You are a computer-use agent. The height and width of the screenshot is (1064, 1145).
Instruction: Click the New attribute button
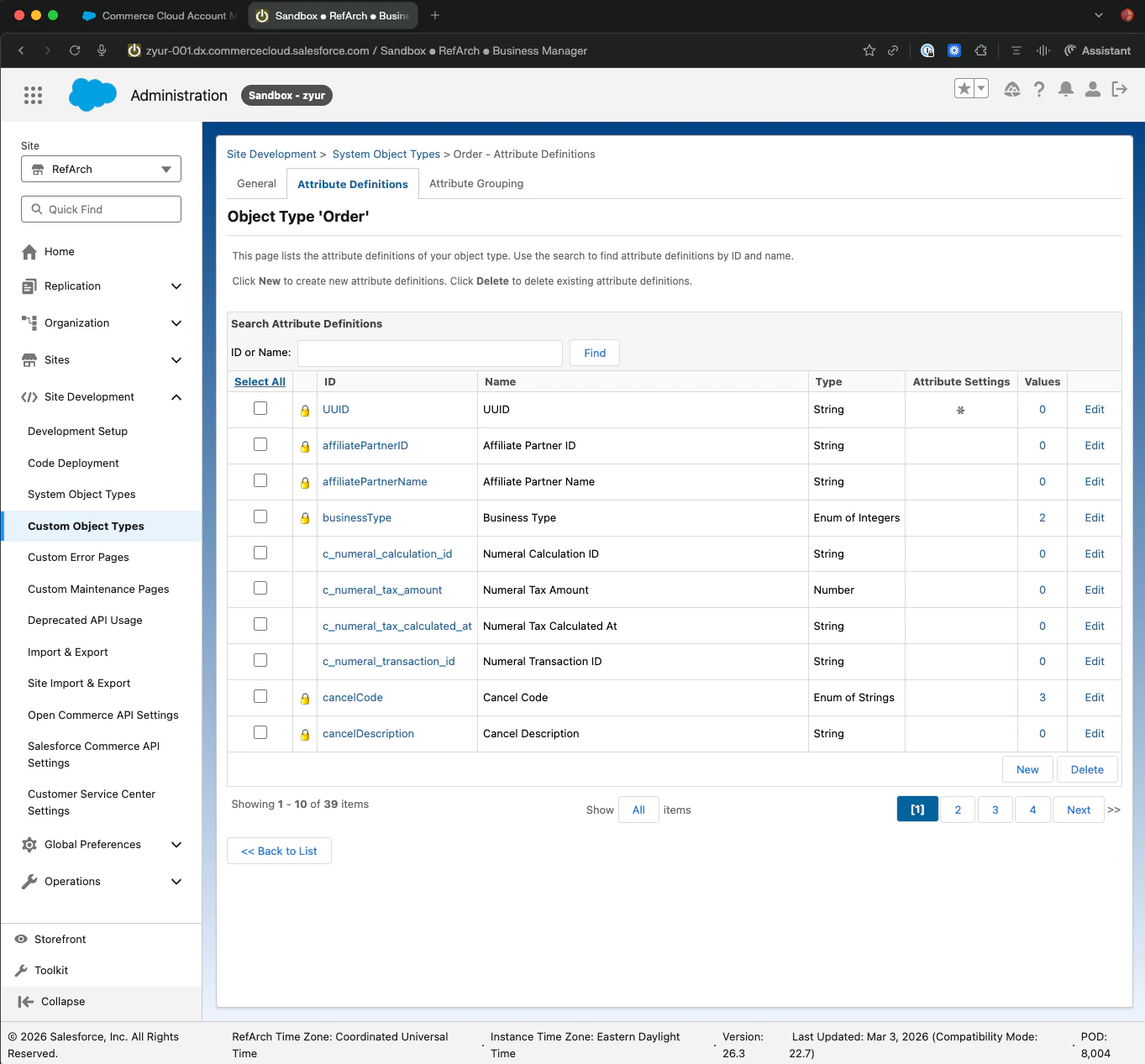(x=1027, y=769)
